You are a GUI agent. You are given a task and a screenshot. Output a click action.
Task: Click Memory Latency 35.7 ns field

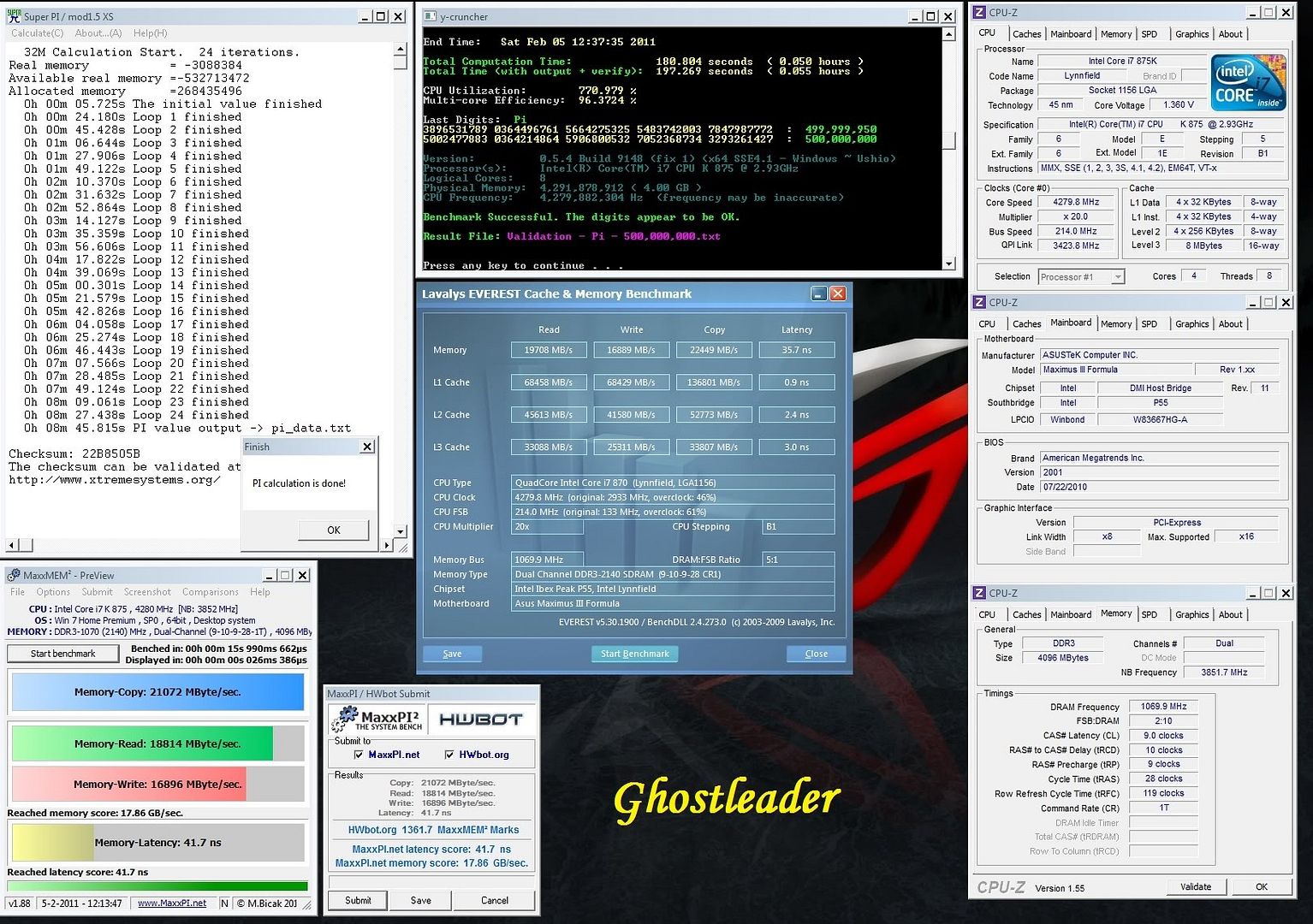point(797,350)
